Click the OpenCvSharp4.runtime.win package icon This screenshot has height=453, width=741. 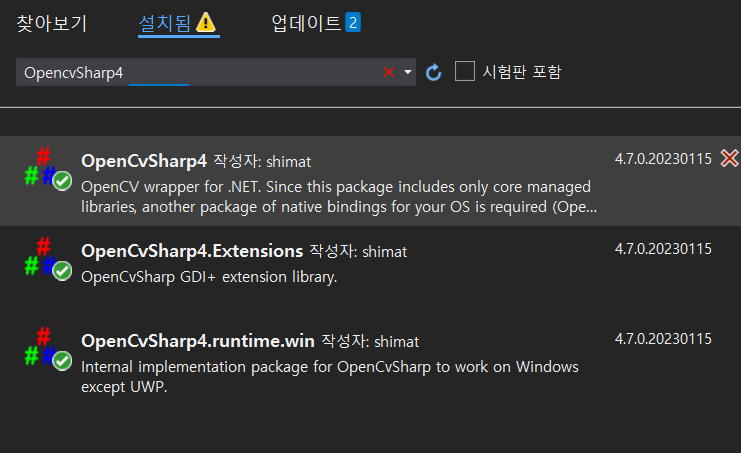click(48, 349)
